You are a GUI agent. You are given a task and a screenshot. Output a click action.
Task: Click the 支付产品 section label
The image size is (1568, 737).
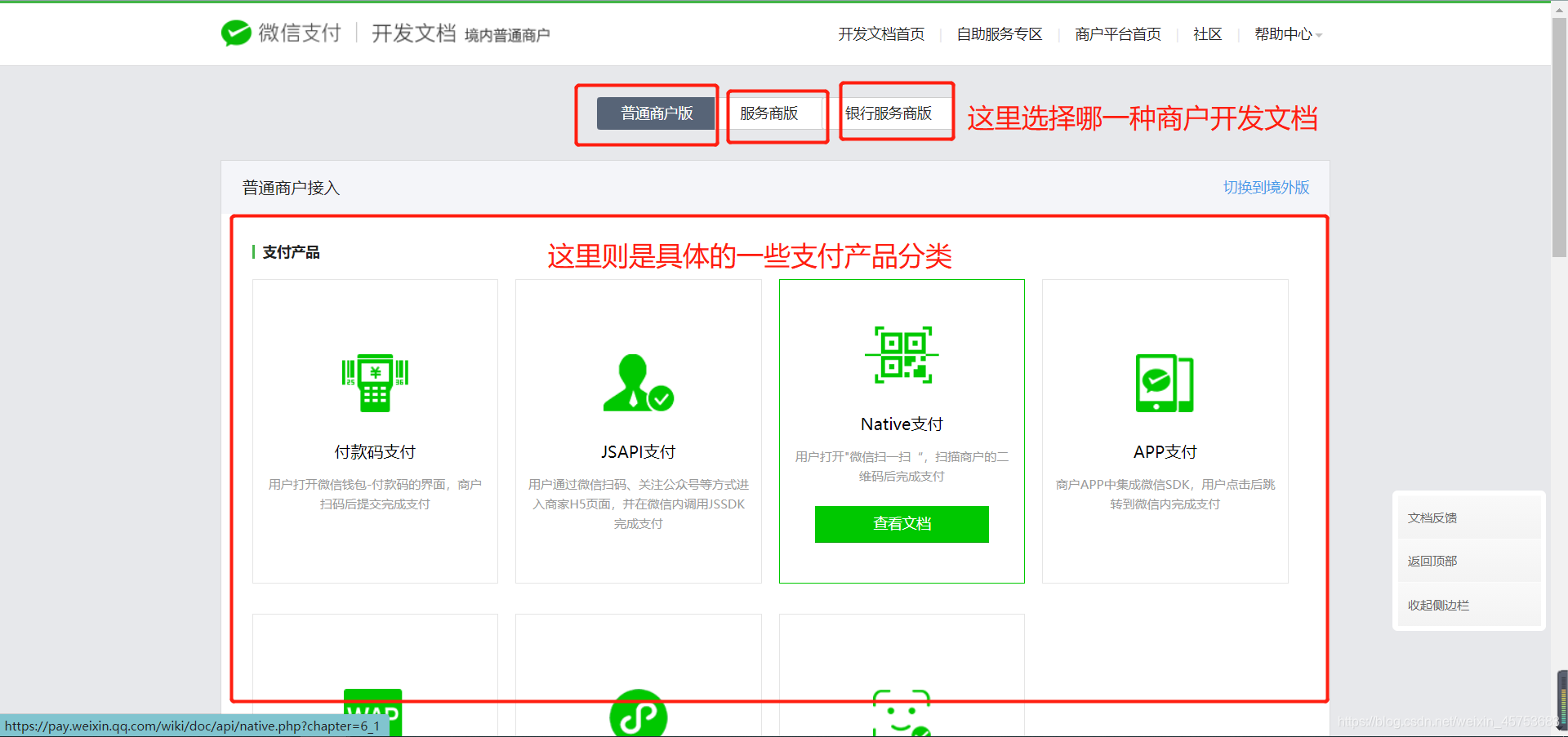tap(291, 252)
